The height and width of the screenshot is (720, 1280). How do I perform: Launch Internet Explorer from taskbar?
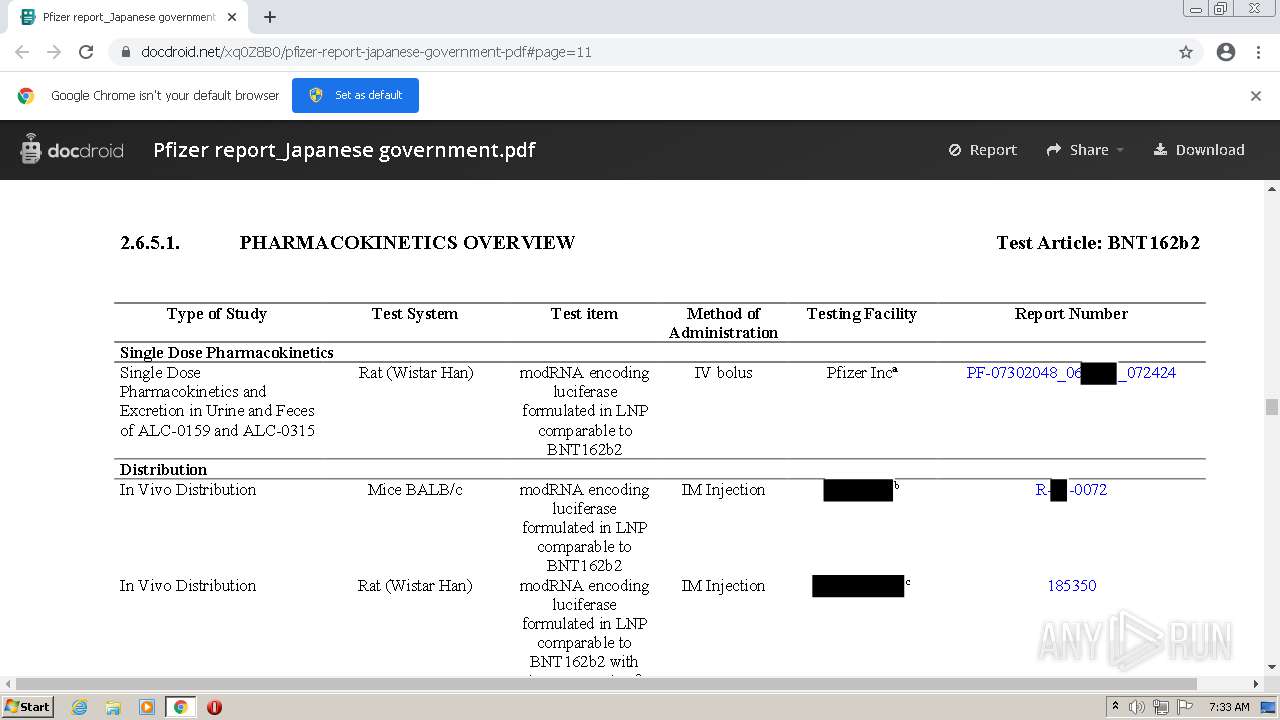[x=80, y=707]
